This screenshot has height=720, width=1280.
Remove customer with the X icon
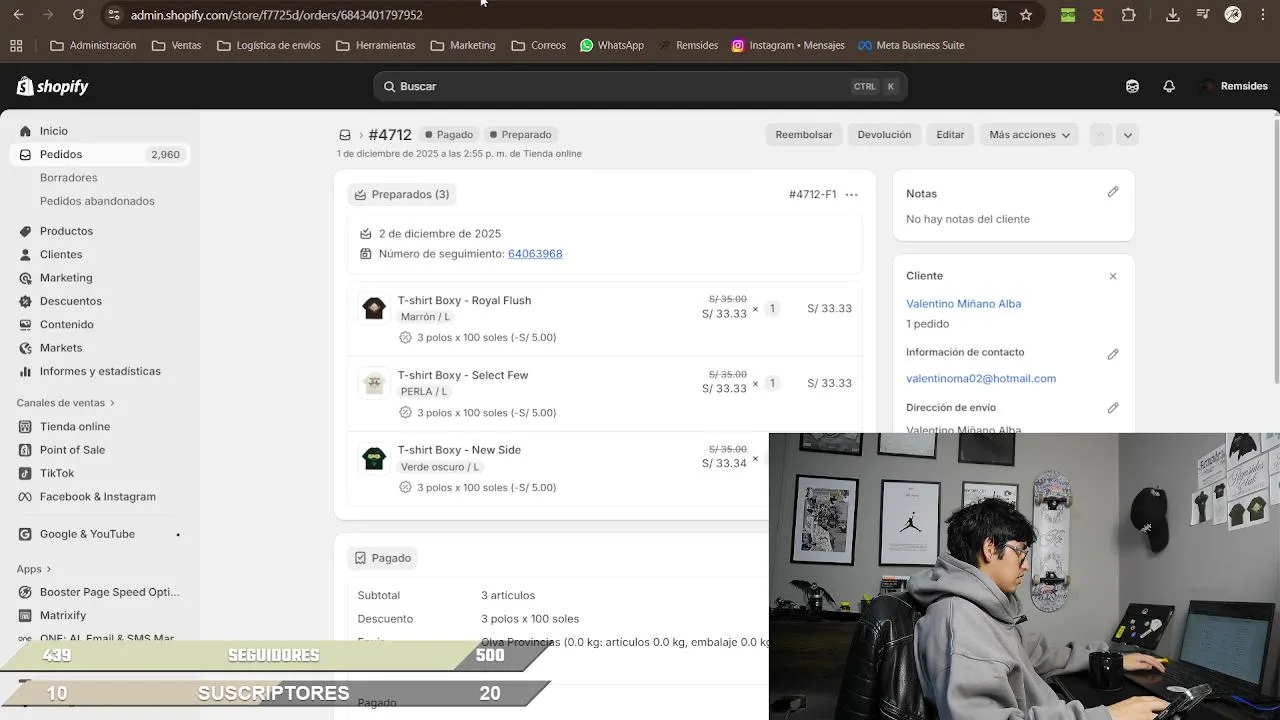(1113, 276)
